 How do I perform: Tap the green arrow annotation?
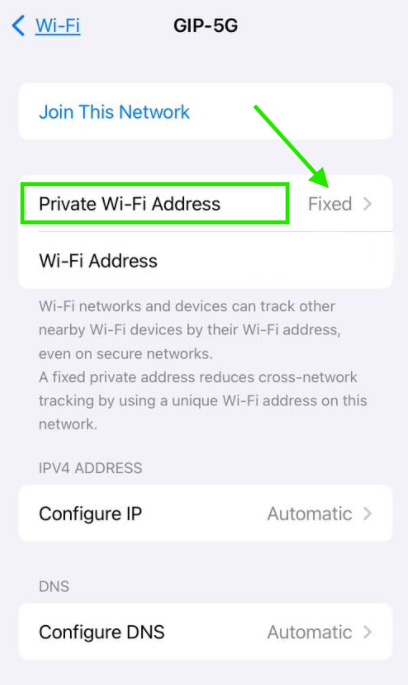291,146
